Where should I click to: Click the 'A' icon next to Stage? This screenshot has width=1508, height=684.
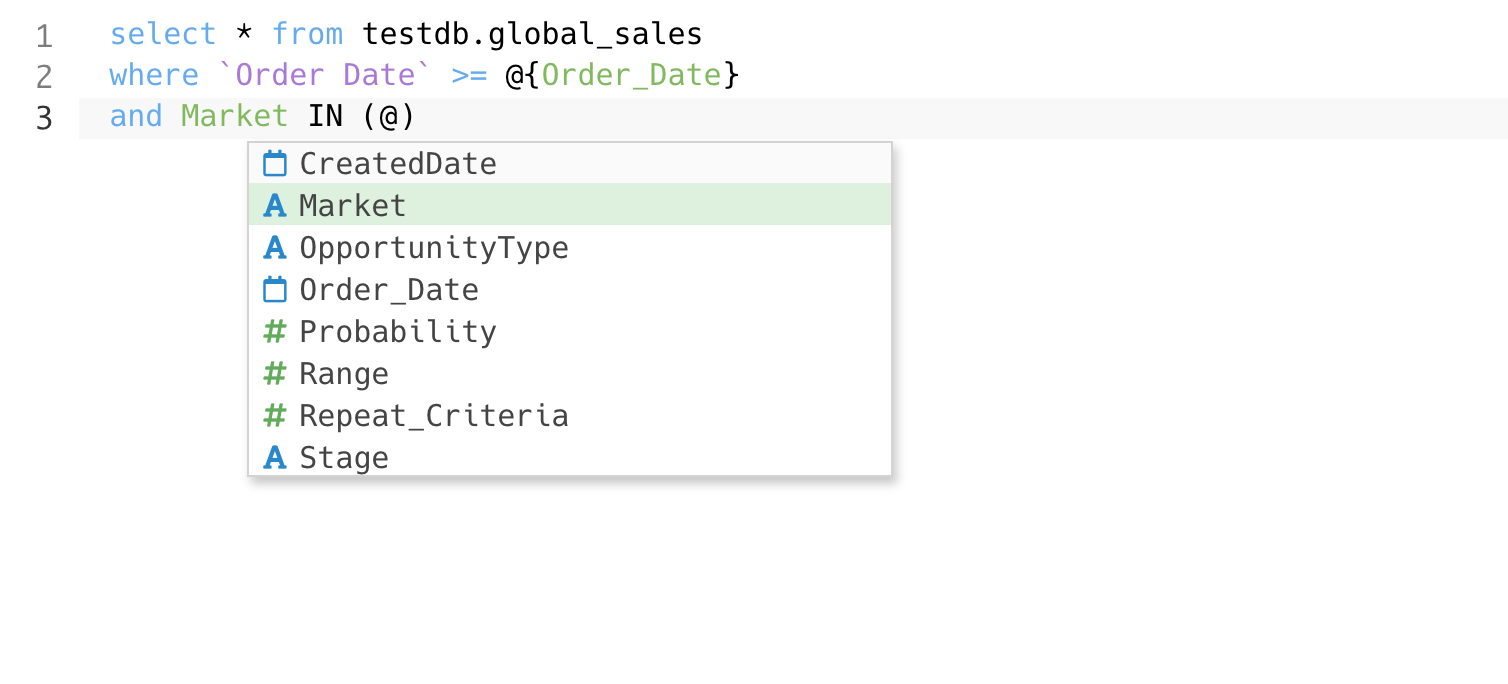(274, 458)
